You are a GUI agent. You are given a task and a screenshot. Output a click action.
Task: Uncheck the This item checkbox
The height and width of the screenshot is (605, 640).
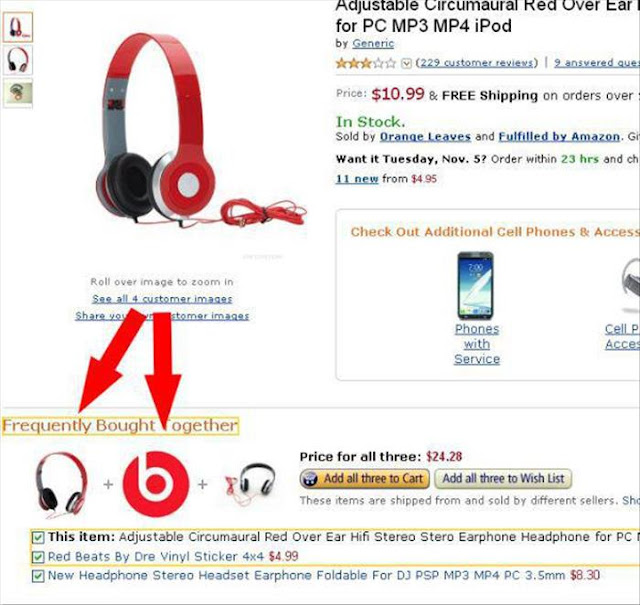(38, 537)
